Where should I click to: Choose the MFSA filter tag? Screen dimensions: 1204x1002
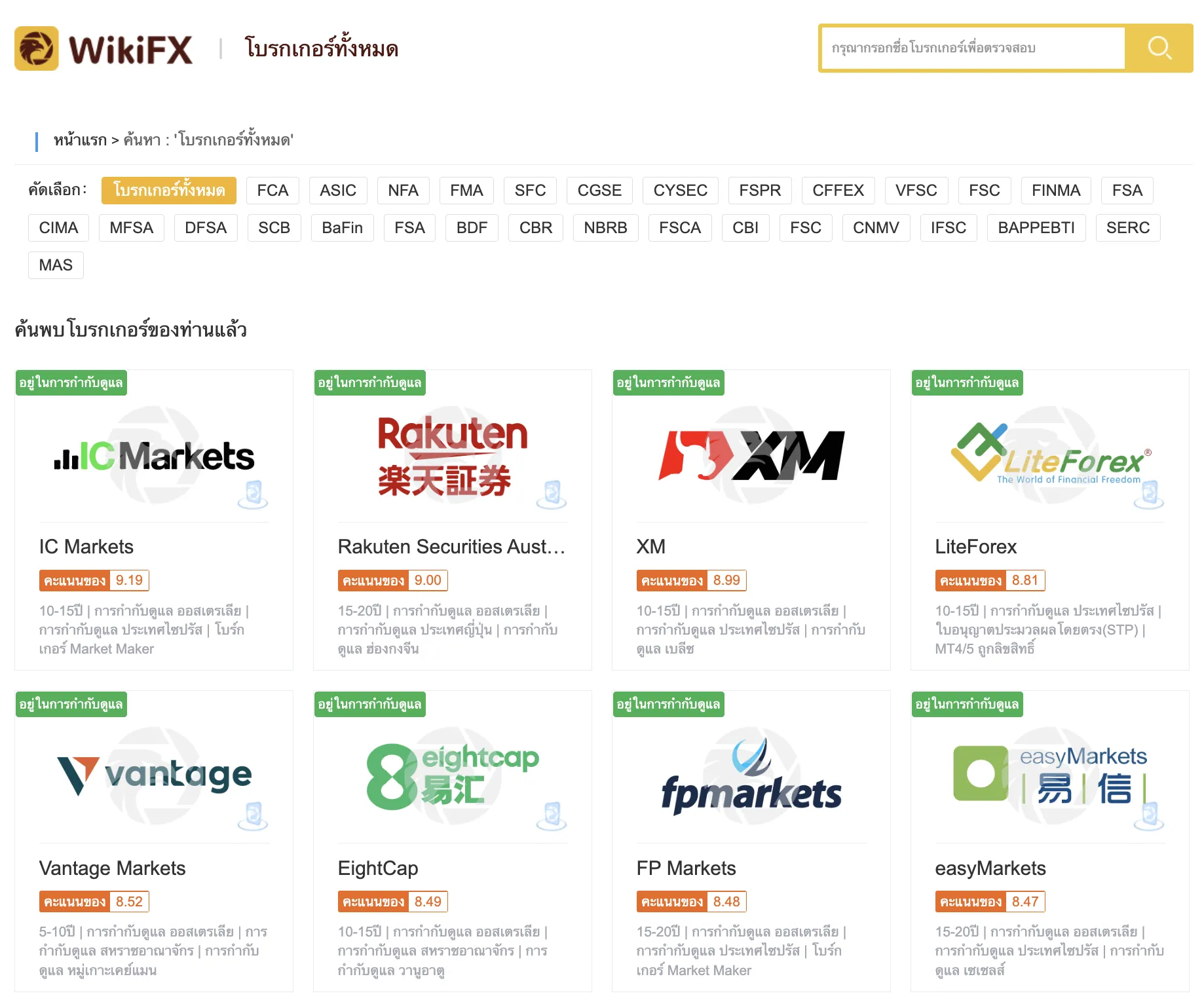click(x=132, y=228)
